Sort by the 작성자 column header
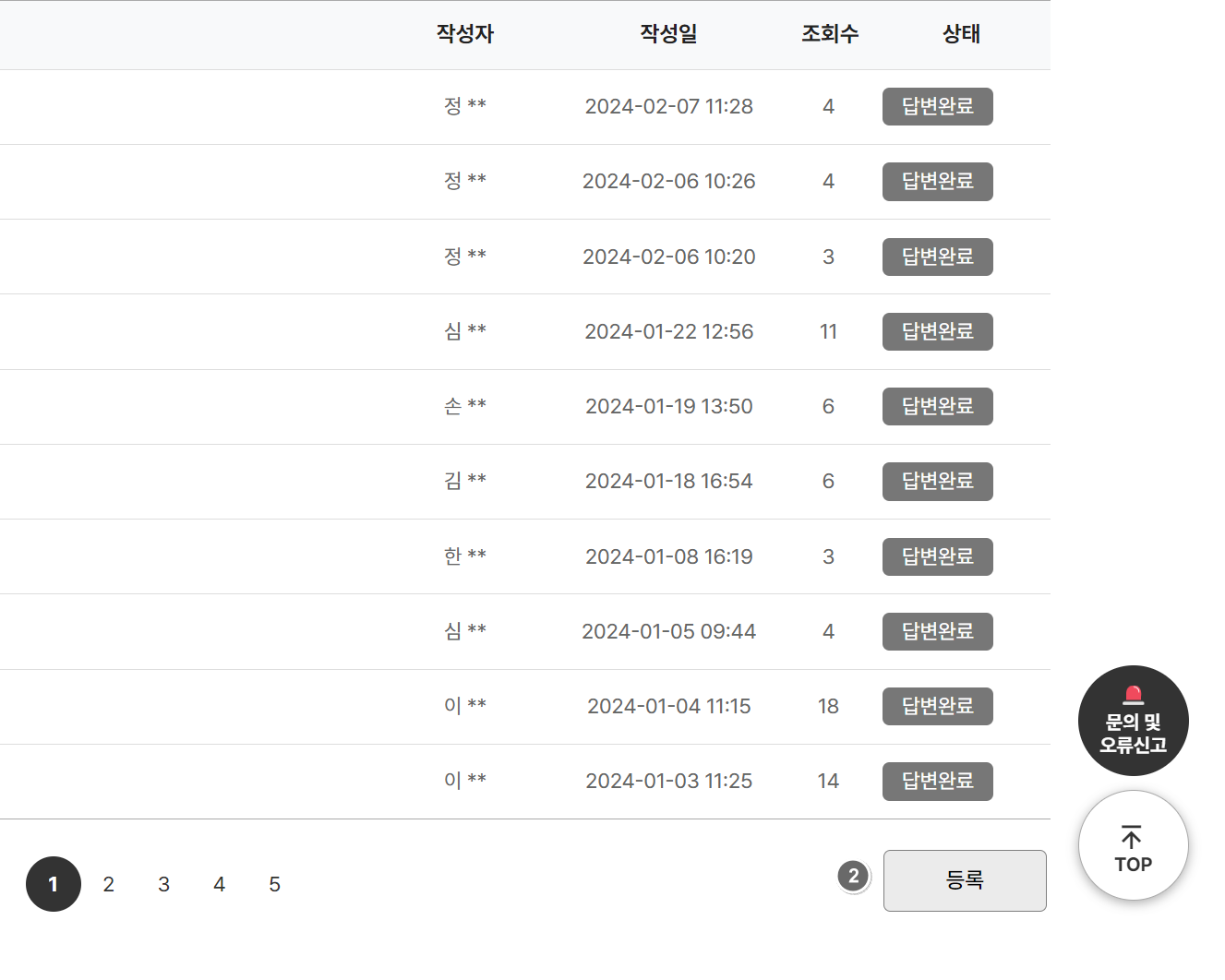This screenshot has height=980, width=1225. [x=465, y=33]
